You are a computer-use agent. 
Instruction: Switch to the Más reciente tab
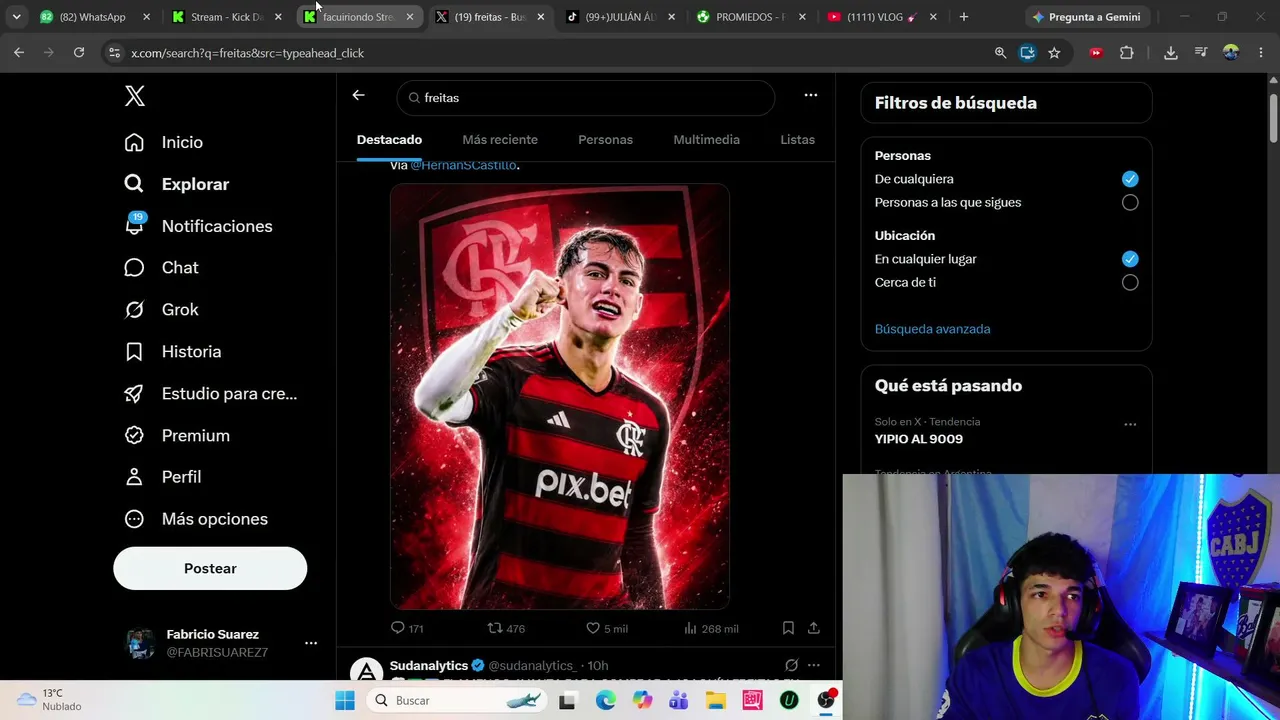pyautogui.click(x=500, y=140)
